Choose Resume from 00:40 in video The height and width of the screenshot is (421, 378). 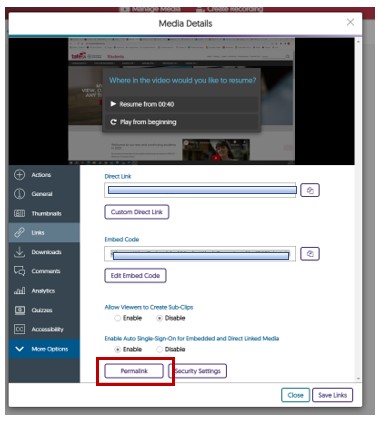coord(181,104)
